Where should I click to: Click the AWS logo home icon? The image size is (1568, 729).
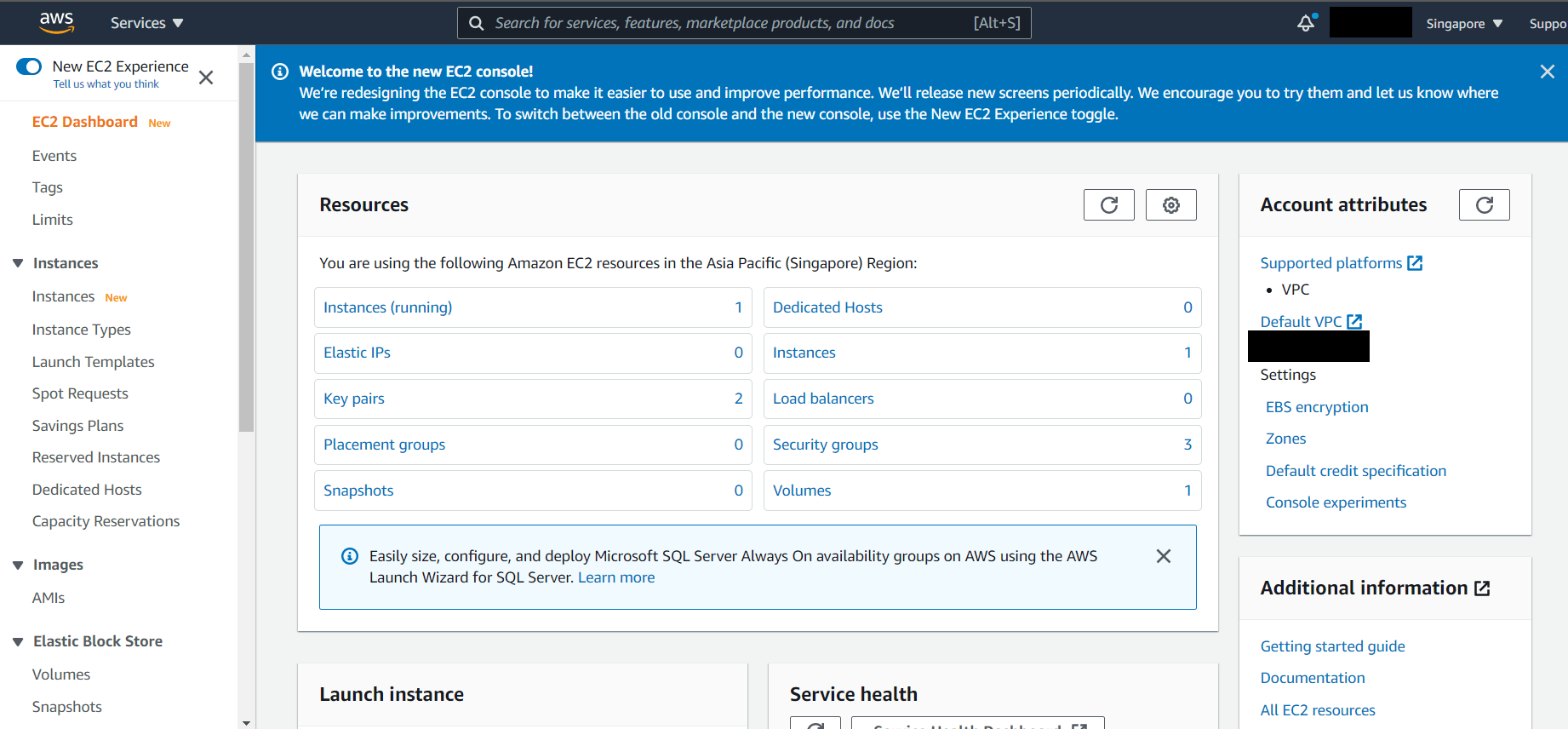pyautogui.click(x=57, y=23)
